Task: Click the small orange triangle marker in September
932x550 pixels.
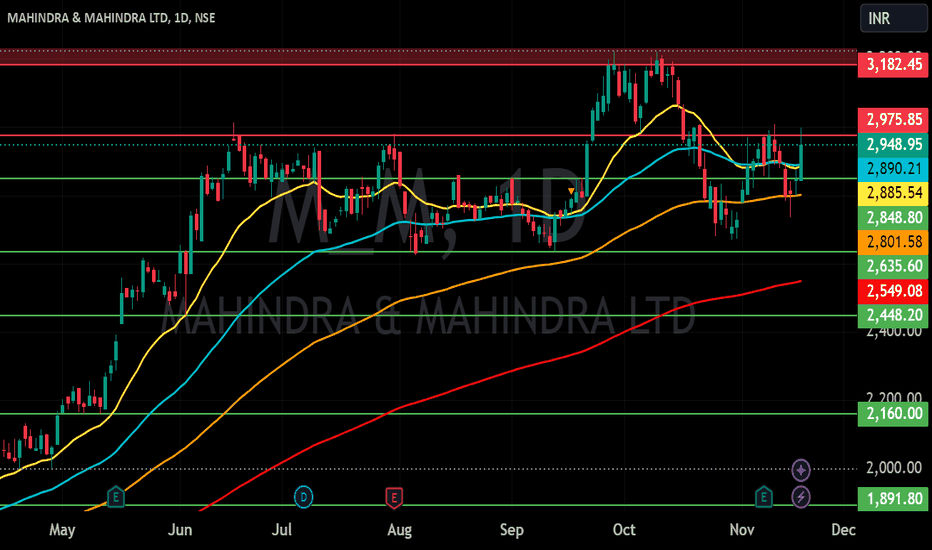Action: click(571, 191)
